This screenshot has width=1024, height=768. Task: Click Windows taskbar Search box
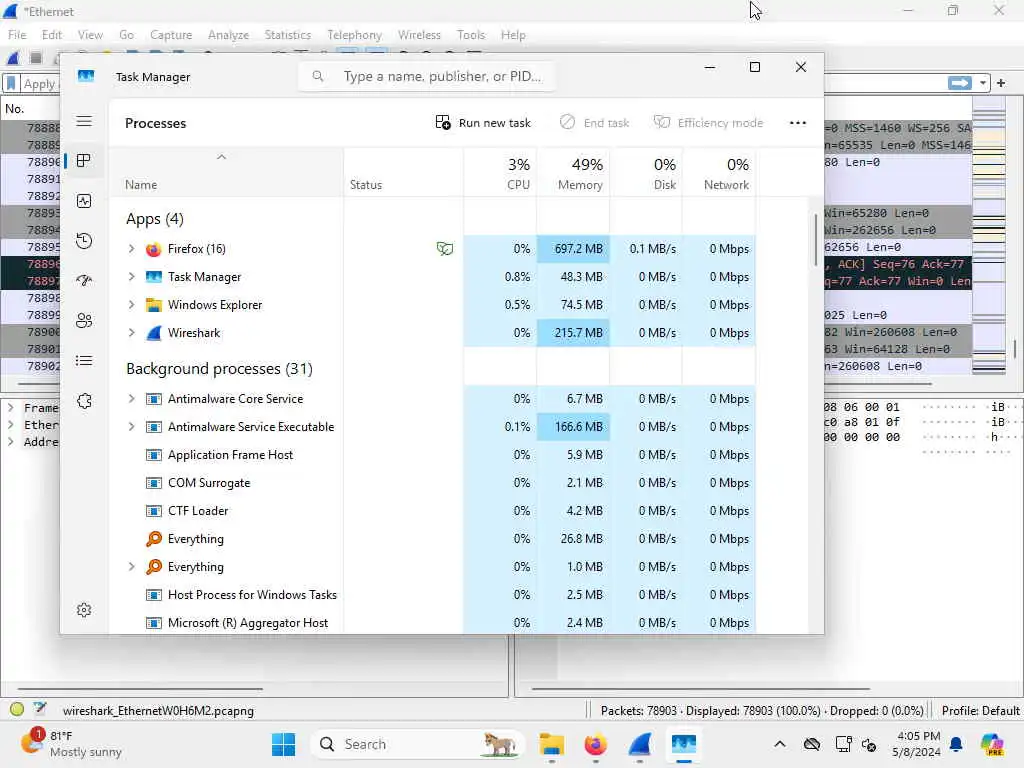(x=418, y=744)
